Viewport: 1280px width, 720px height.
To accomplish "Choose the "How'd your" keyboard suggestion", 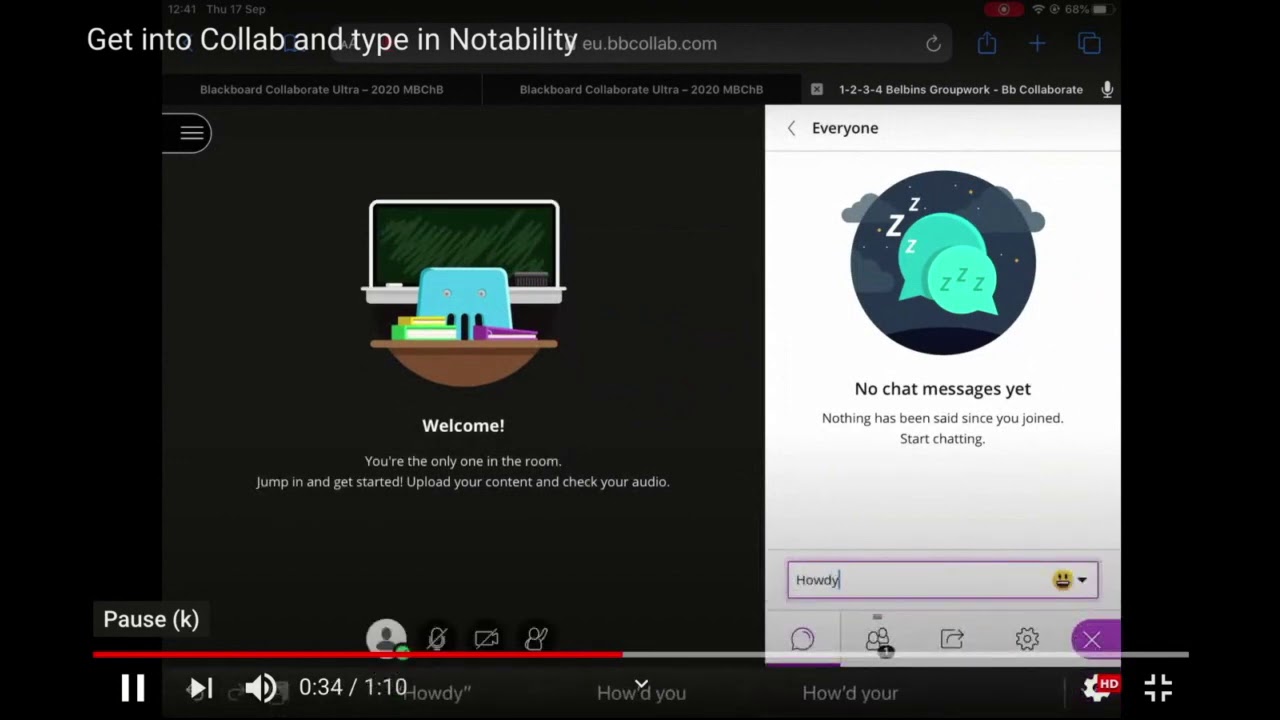I will pyautogui.click(x=850, y=693).
